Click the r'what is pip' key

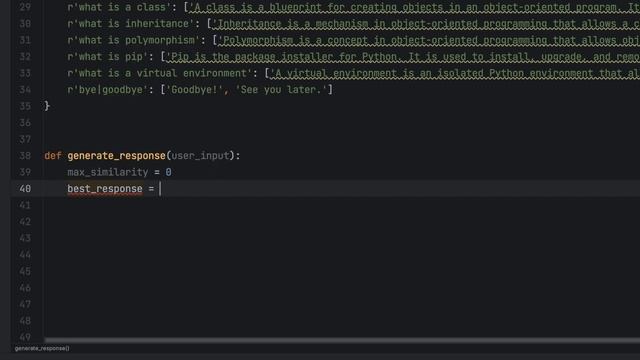pyautogui.click(x=108, y=57)
